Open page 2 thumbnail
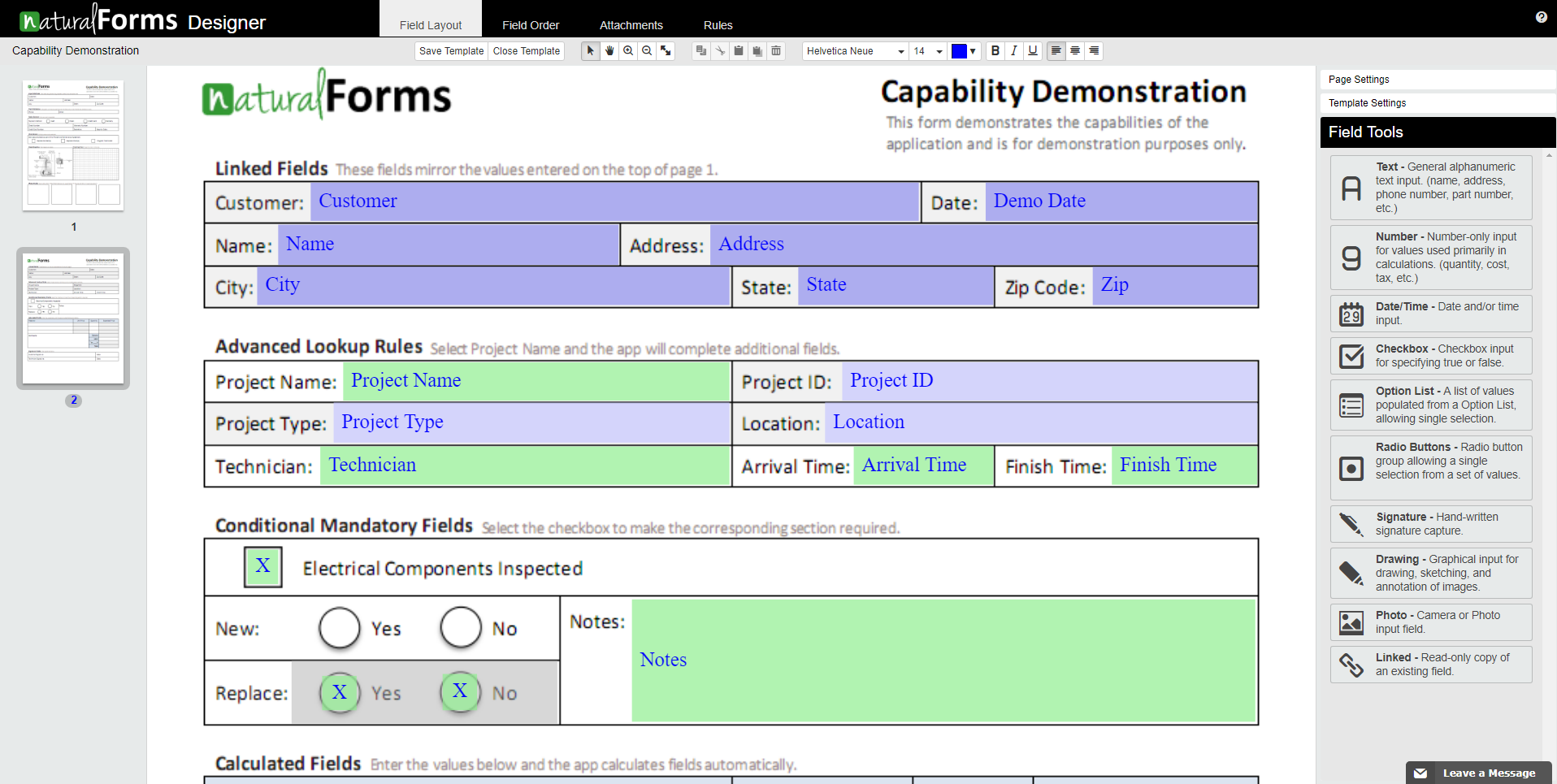1557x784 pixels. [73, 318]
